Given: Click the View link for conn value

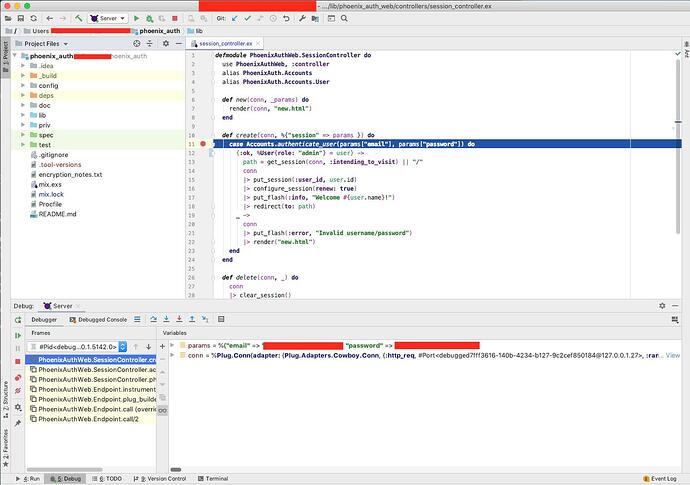Looking at the screenshot, I should click(x=672, y=355).
